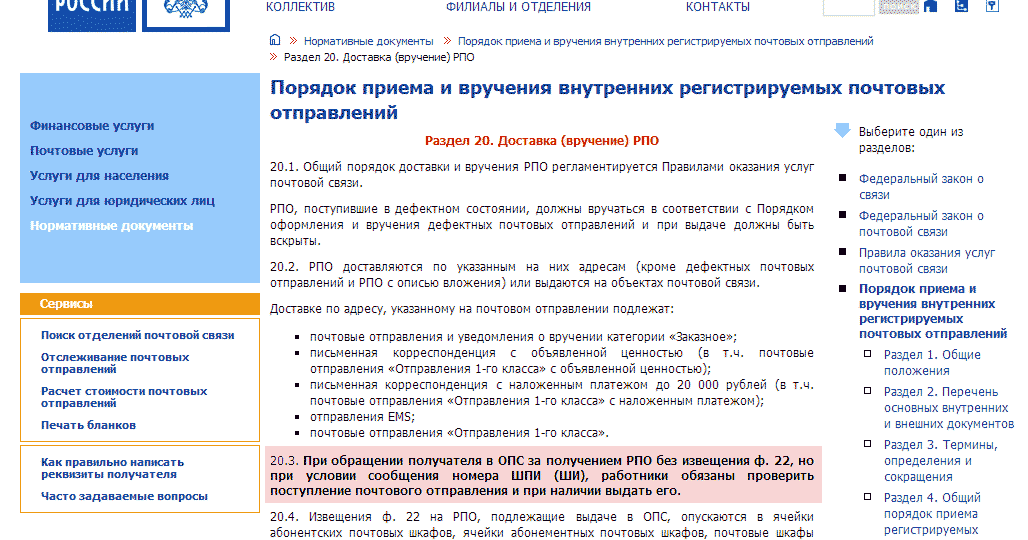The image size is (1028, 540).
Task: Open 'Нормативные документы' in the side menu
Action: pos(111,225)
